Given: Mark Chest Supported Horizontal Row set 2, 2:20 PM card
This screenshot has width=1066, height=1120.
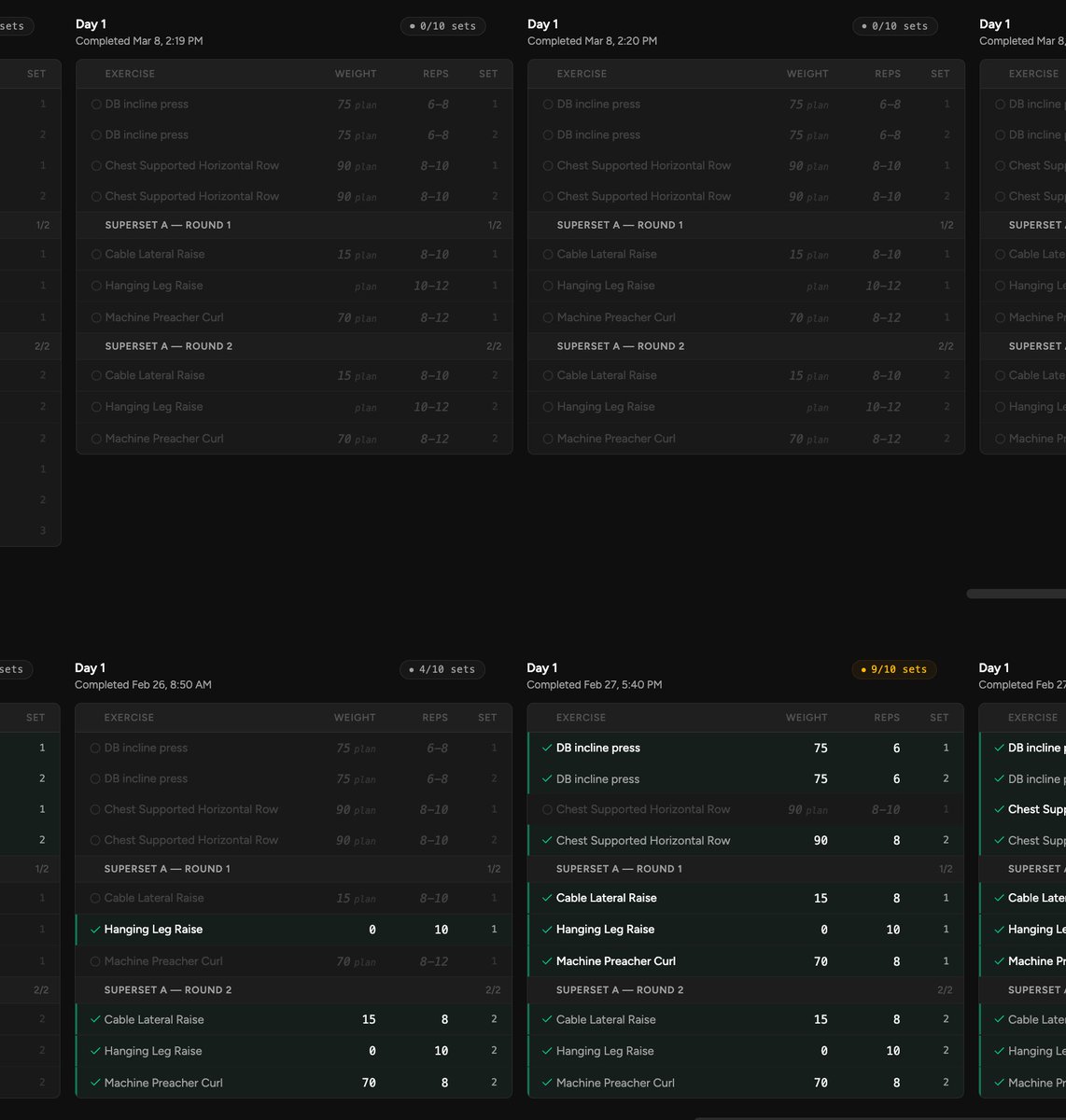Looking at the screenshot, I should [x=548, y=197].
